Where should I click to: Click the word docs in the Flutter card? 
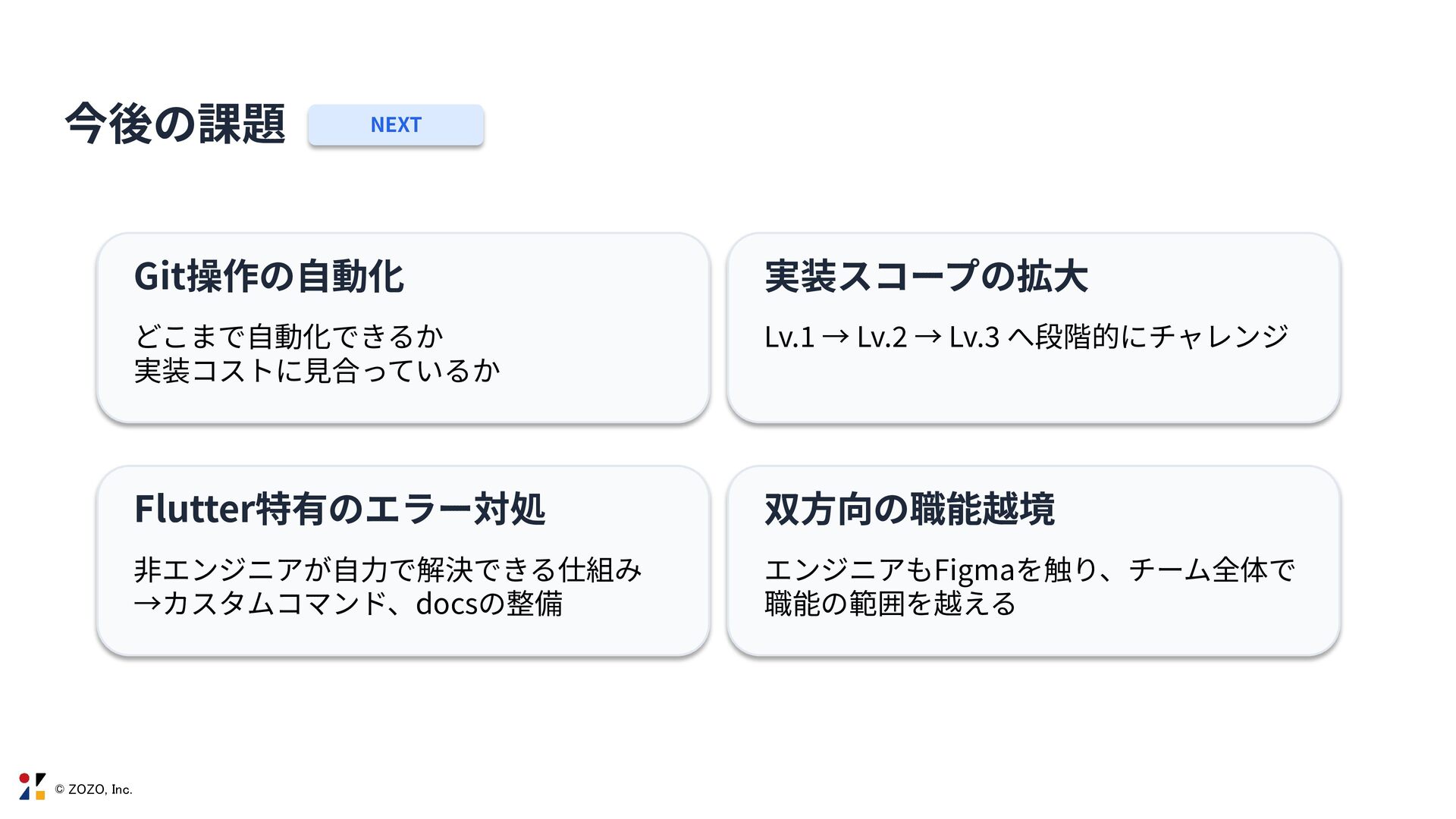(x=447, y=604)
